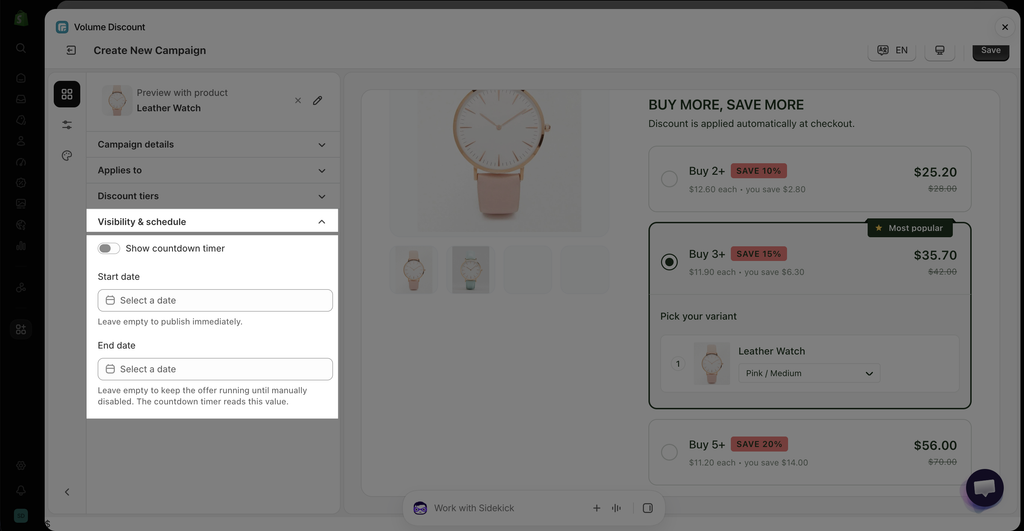The image size is (1024, 531).
Task: Toggle Show countdown timer switch
Action: click(x=108, y=248)
